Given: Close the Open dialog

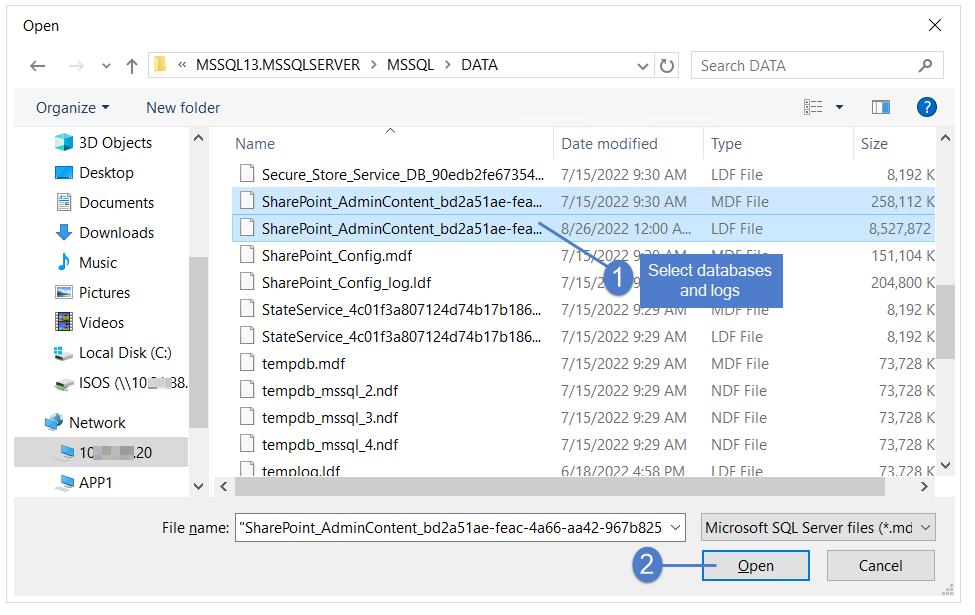Looking at the screenshot, I should click(935, 25).
